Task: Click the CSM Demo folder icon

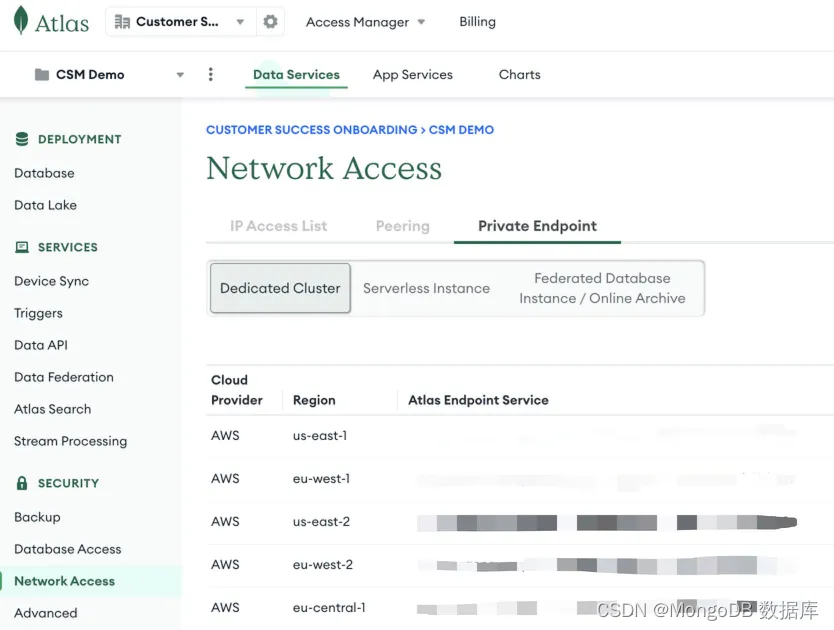Action: point(41,74)
